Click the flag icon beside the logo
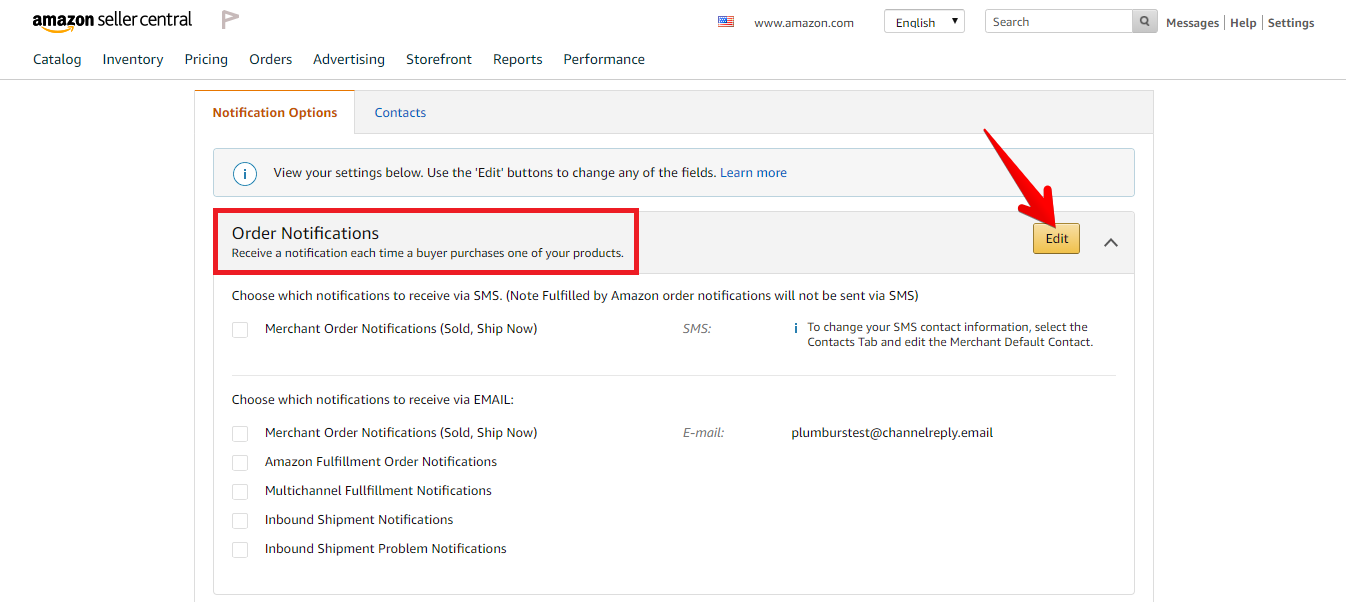 (x=230, y=20)
